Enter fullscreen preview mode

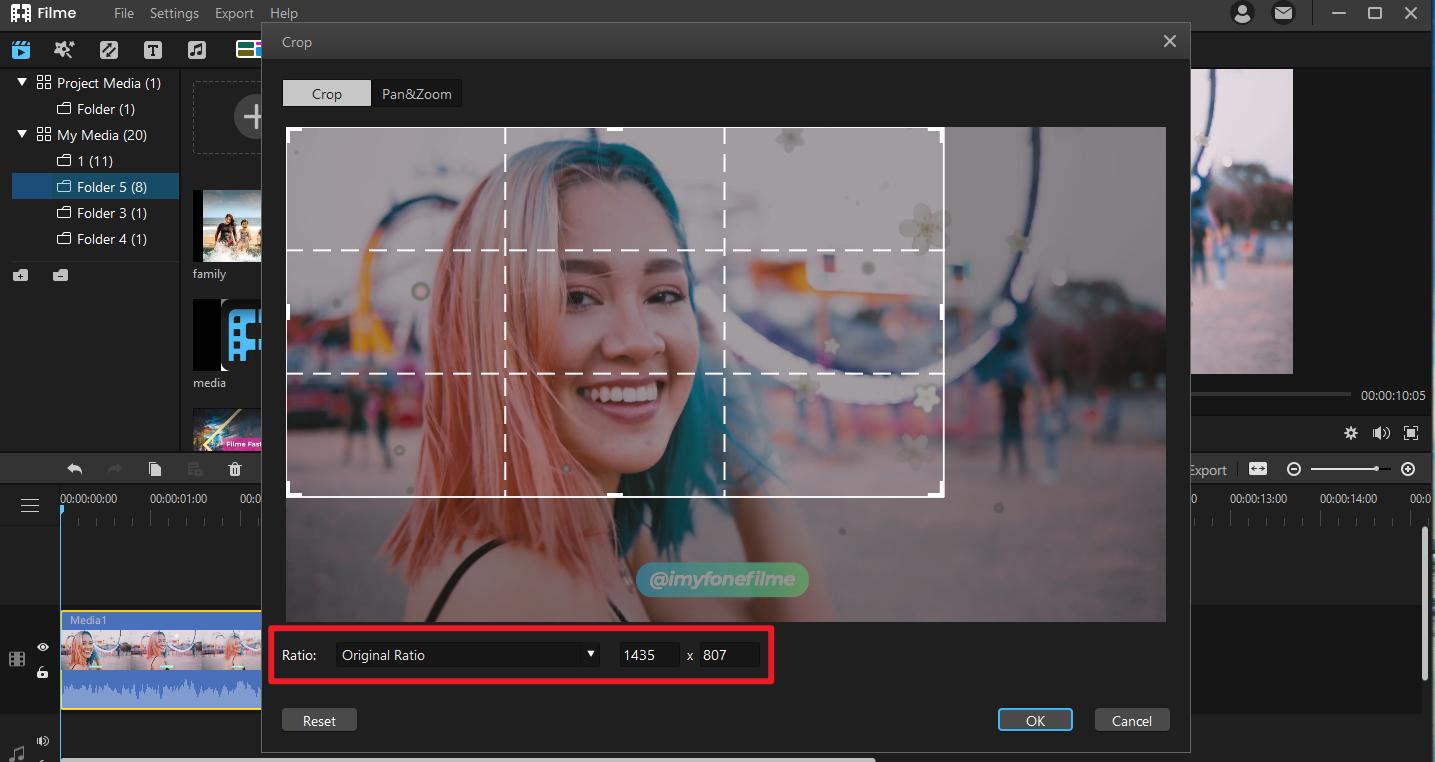[x=1411, y=433]
